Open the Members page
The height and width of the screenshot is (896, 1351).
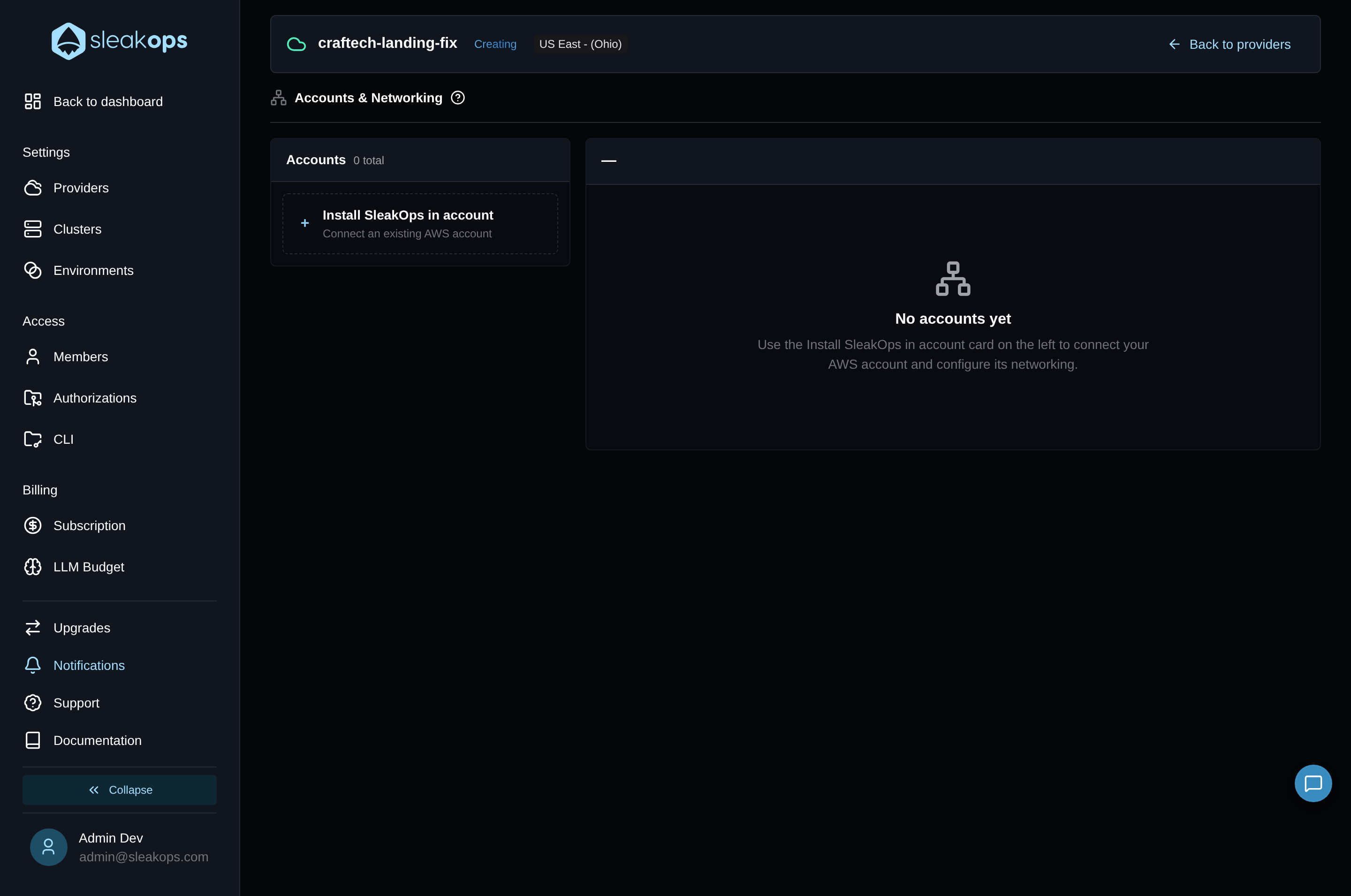[120, 357]
